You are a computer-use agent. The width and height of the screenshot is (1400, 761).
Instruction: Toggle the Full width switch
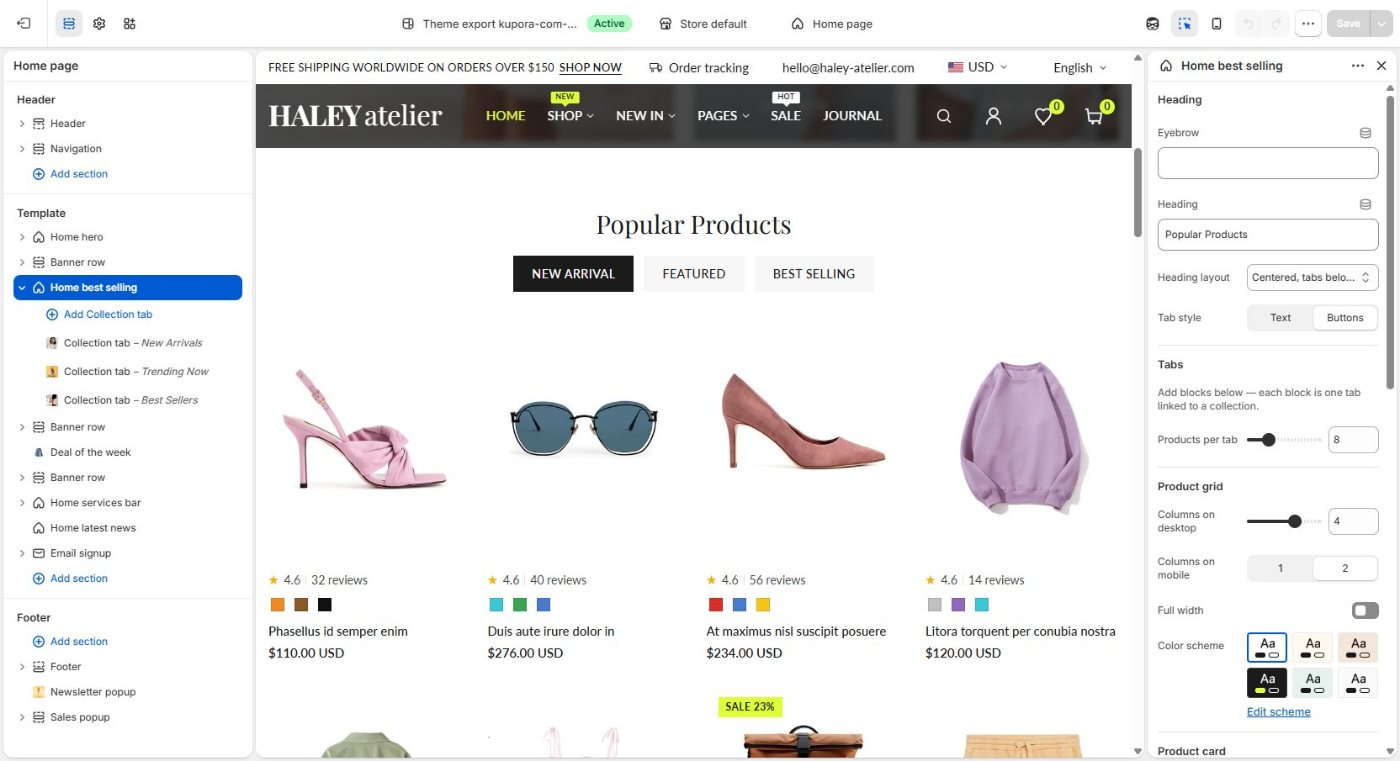coord(1364,610)
